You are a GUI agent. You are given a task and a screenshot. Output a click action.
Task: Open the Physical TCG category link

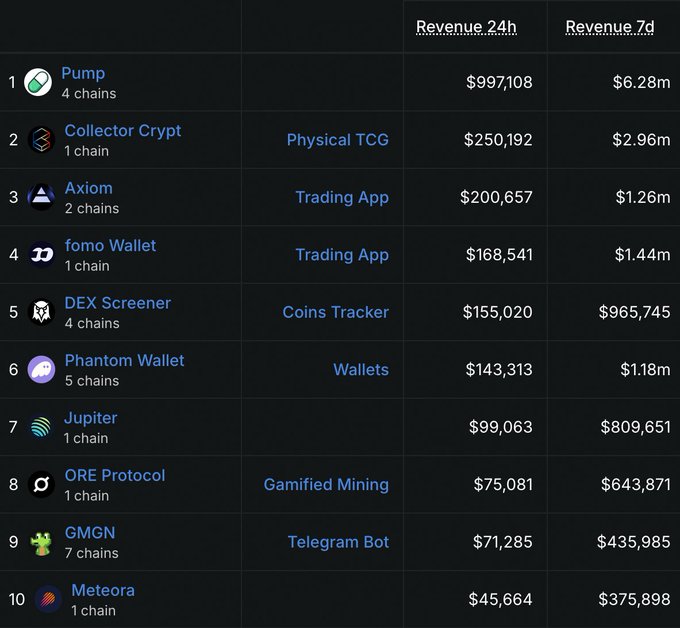(x=337, y=140)
